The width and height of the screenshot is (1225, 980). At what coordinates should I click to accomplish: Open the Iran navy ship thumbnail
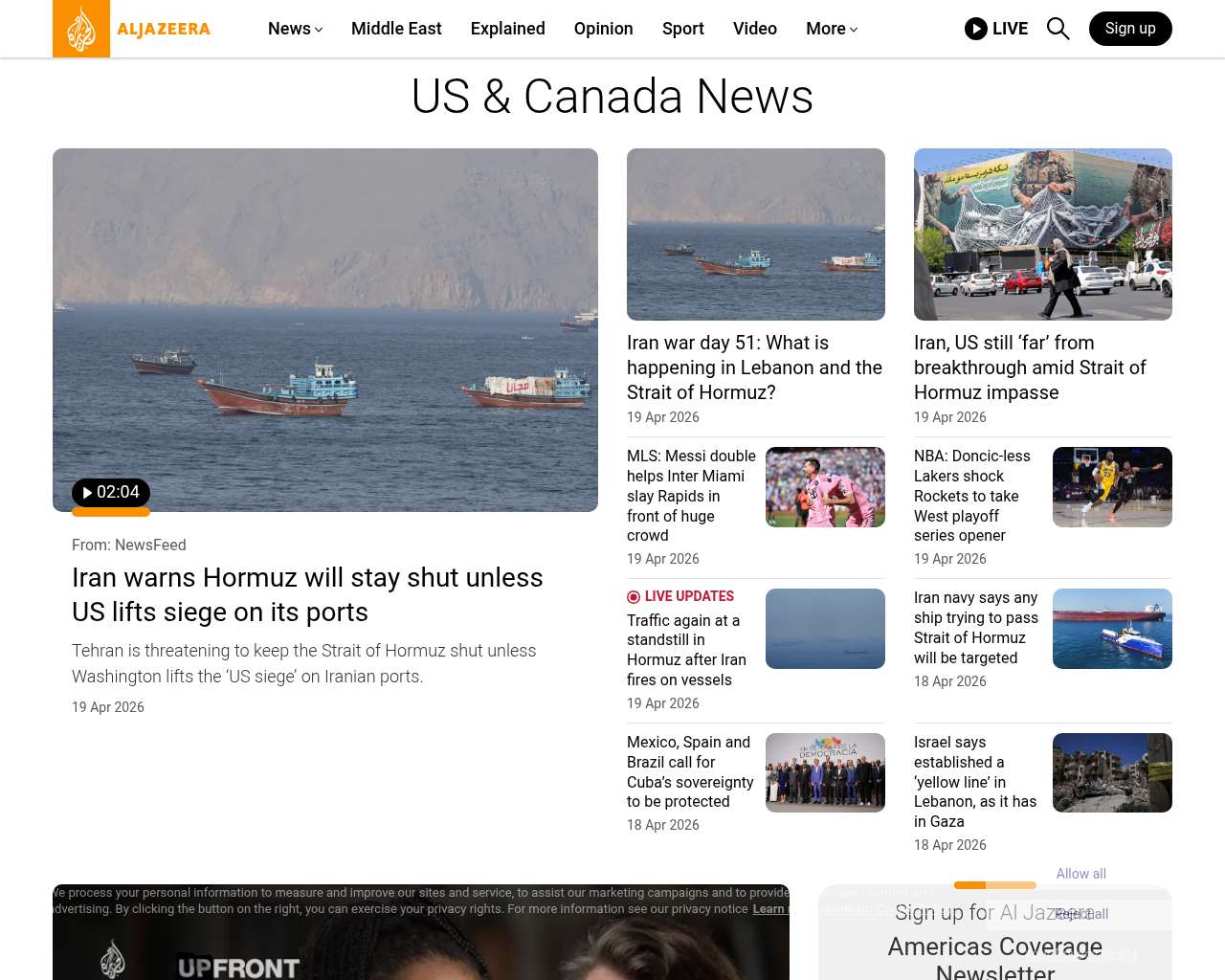[x=1112, y=629]
